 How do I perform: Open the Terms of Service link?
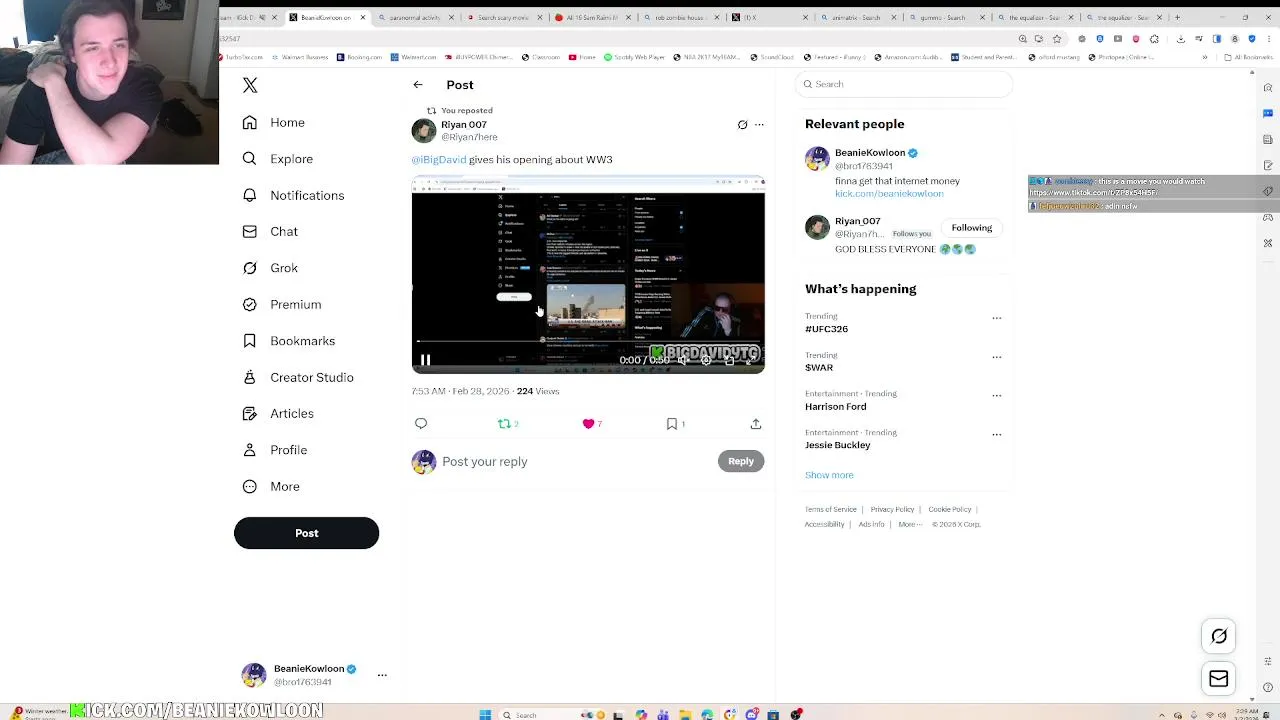[831, 510]
